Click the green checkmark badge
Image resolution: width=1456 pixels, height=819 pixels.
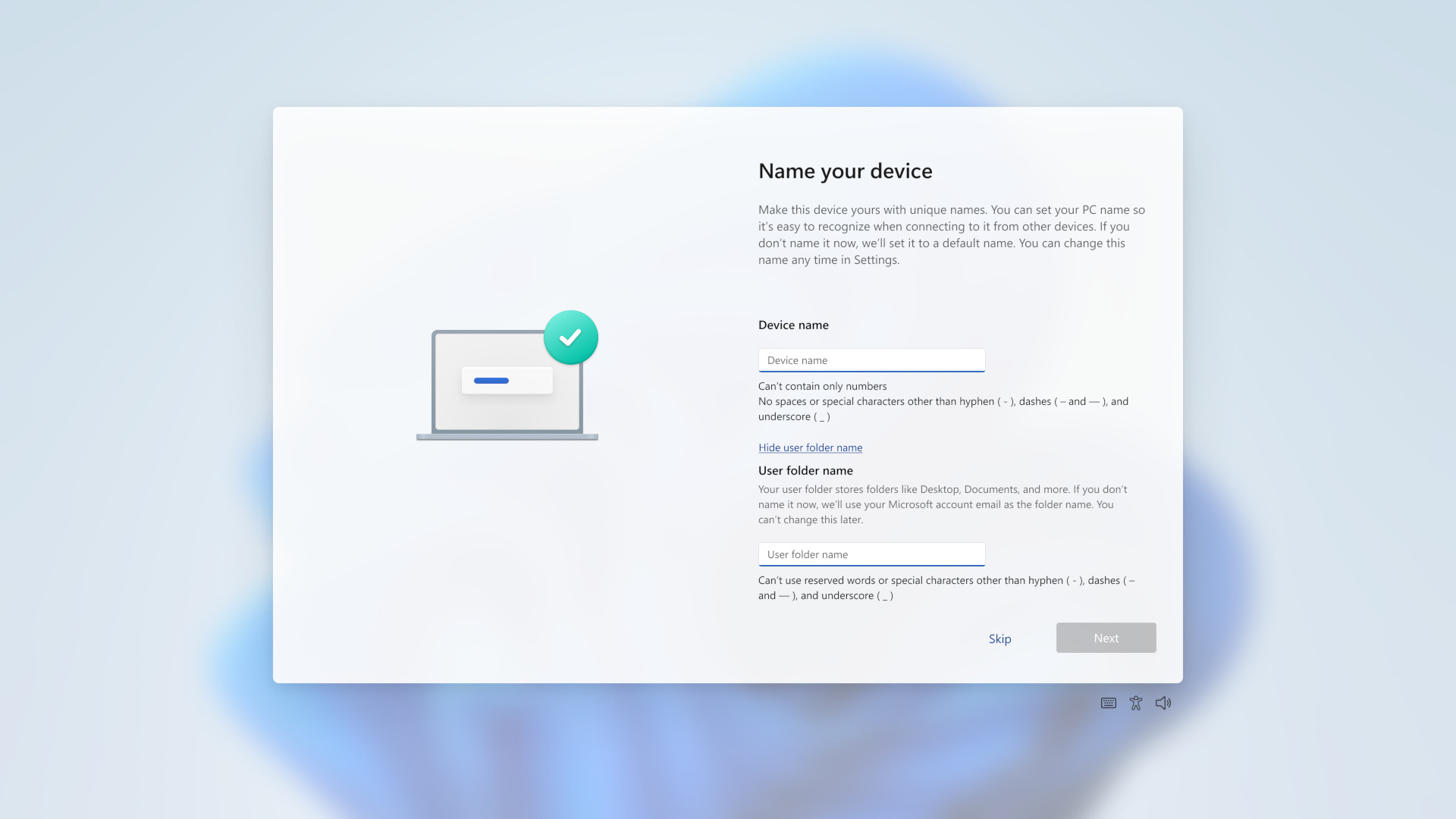(571, 337)
